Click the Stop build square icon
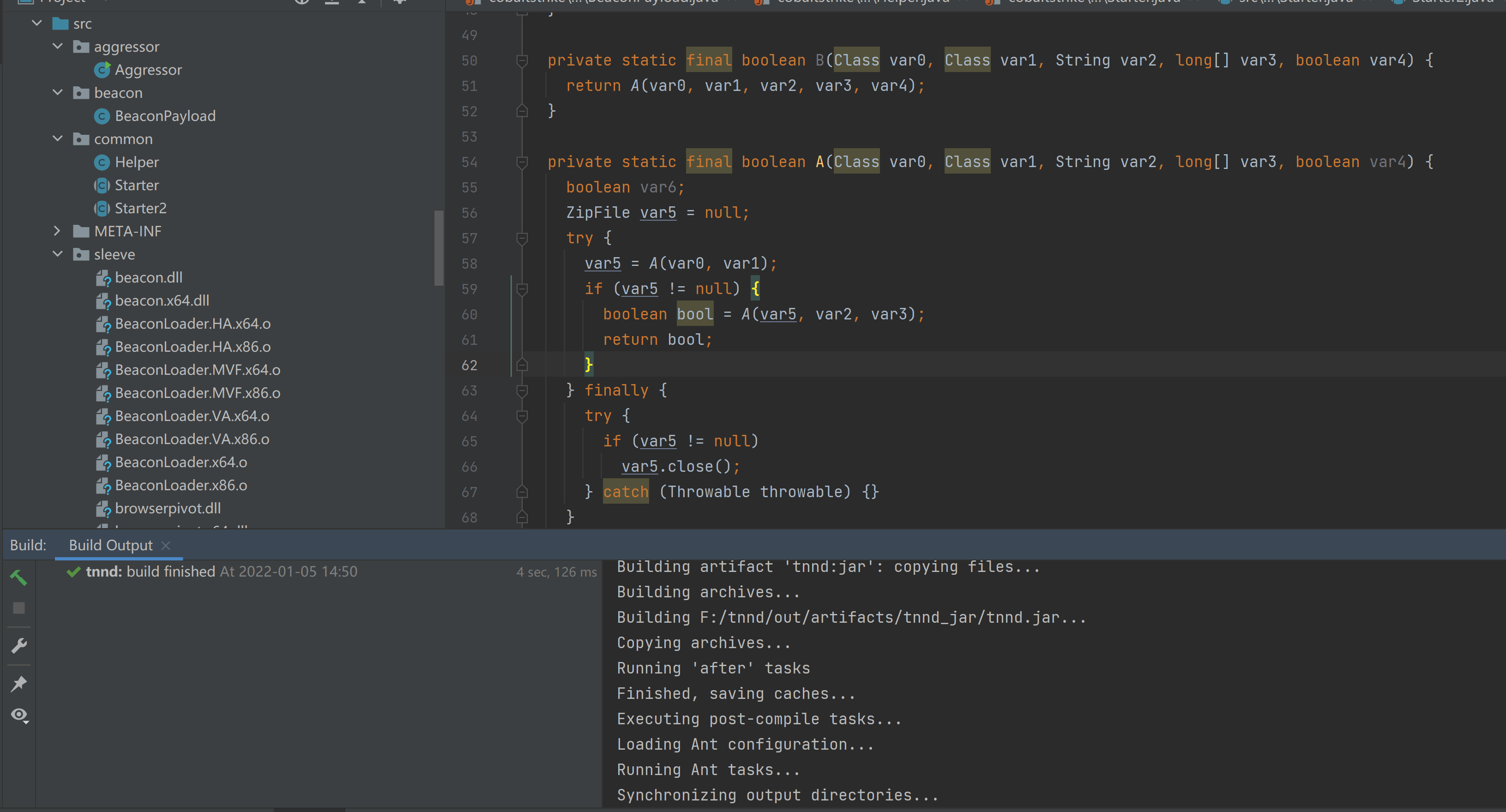Image resolution: width=1506 pixels, height=812 pixels. click(19, 608)
